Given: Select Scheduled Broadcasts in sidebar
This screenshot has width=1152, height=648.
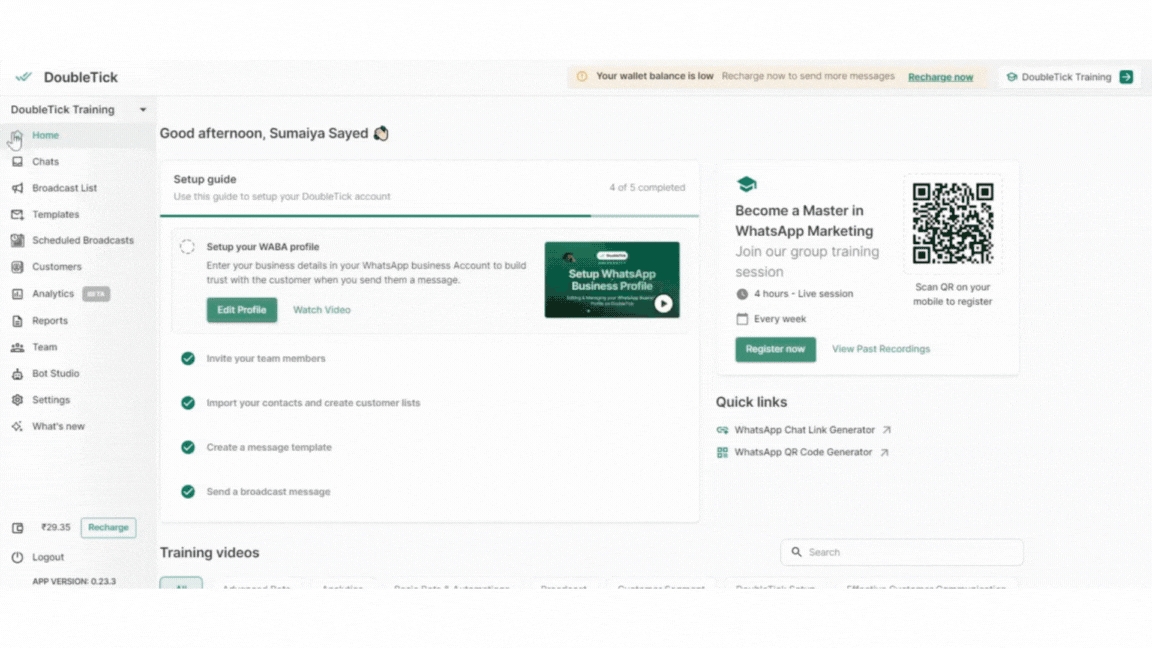Looking at the screenshot, I should (82, 240).
